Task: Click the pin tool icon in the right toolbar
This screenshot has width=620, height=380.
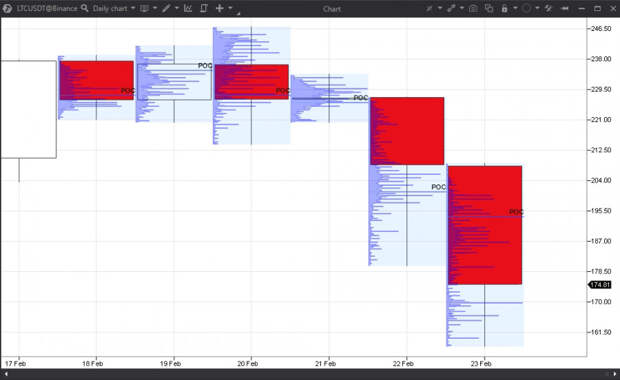Action: [x=429, y=8]
